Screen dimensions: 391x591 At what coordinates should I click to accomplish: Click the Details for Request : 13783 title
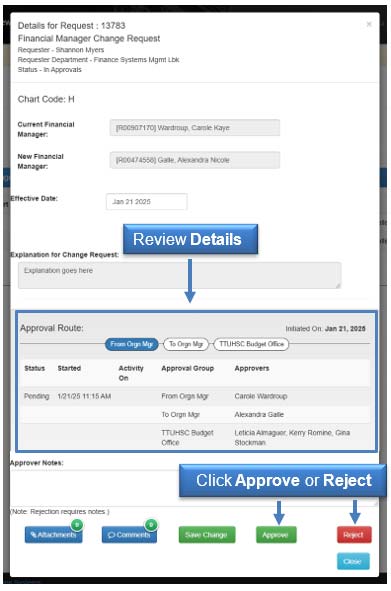point(72,26)
